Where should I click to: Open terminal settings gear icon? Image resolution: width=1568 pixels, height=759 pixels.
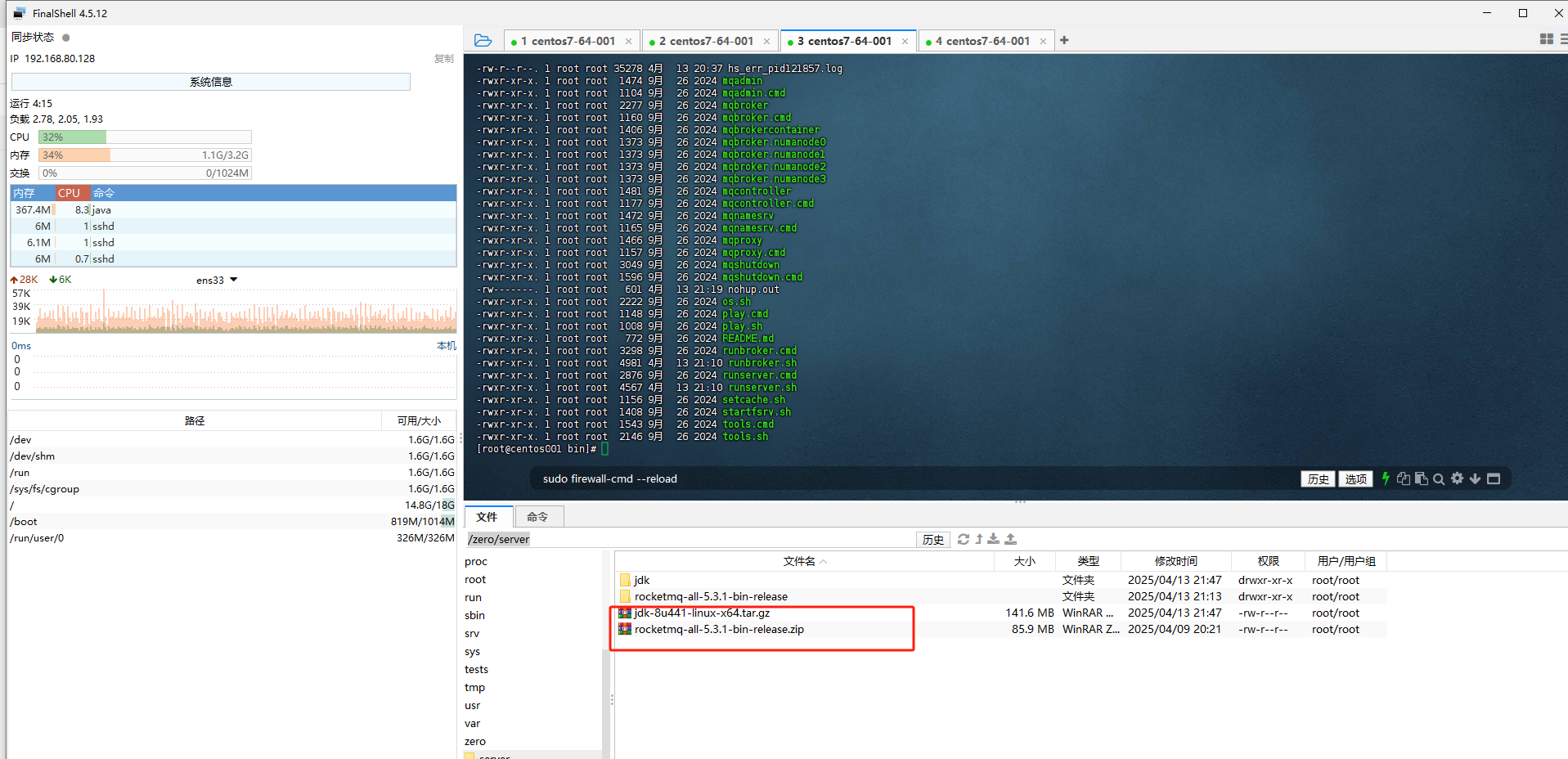1457,478
